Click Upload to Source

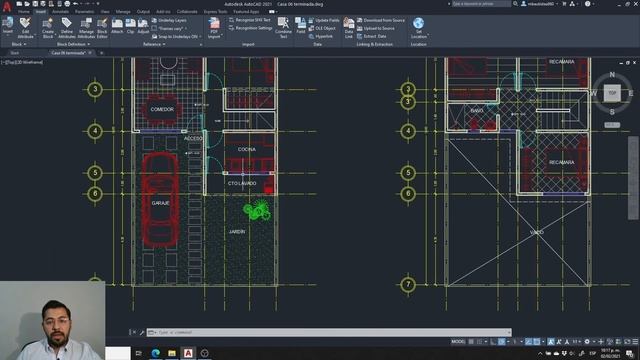coord(376,28)
